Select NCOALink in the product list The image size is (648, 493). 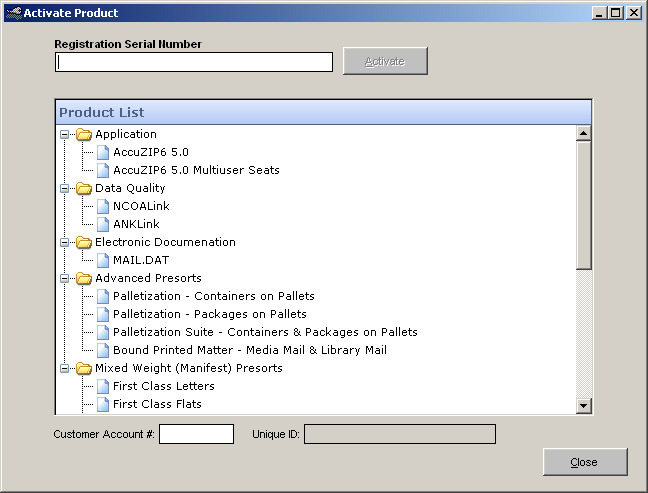pos(141,206)
